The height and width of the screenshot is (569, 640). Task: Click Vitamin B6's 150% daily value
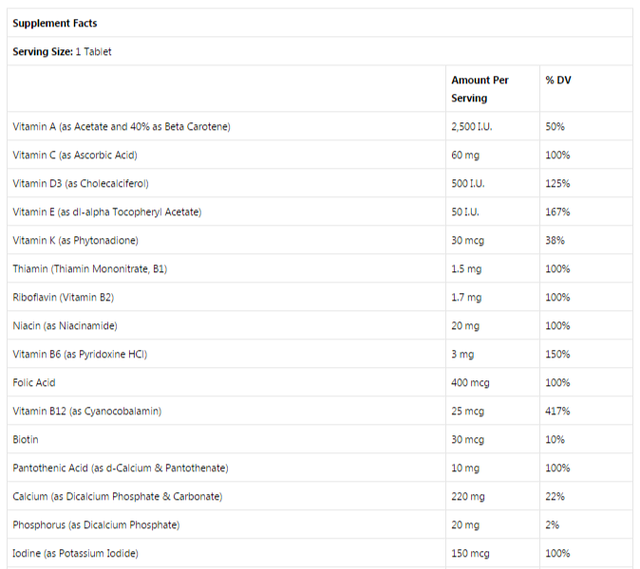coord(558,354)
